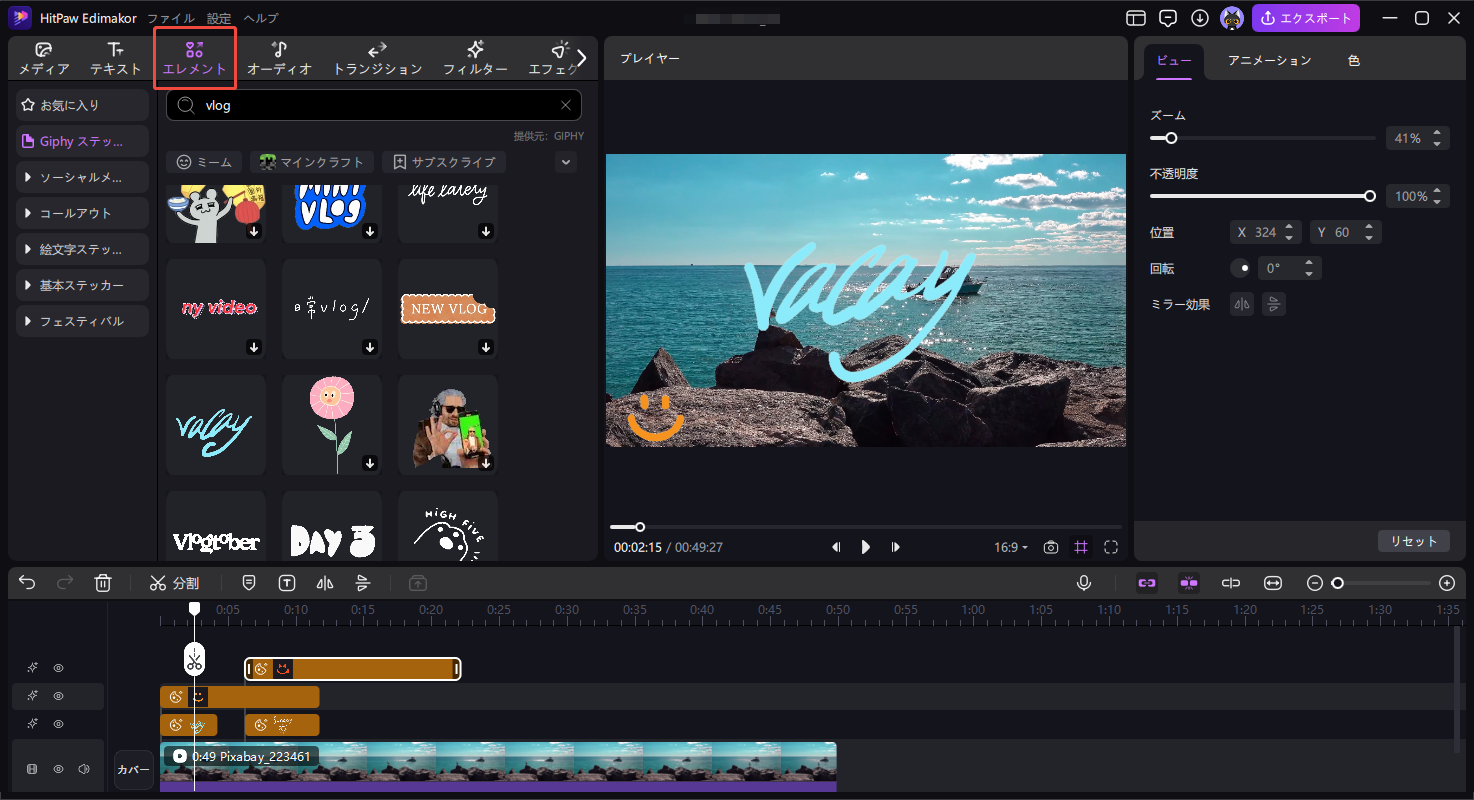Select the マインクラフト tag
The height and width of the screenshot is (800, 1474).
(x=312, y=162)
